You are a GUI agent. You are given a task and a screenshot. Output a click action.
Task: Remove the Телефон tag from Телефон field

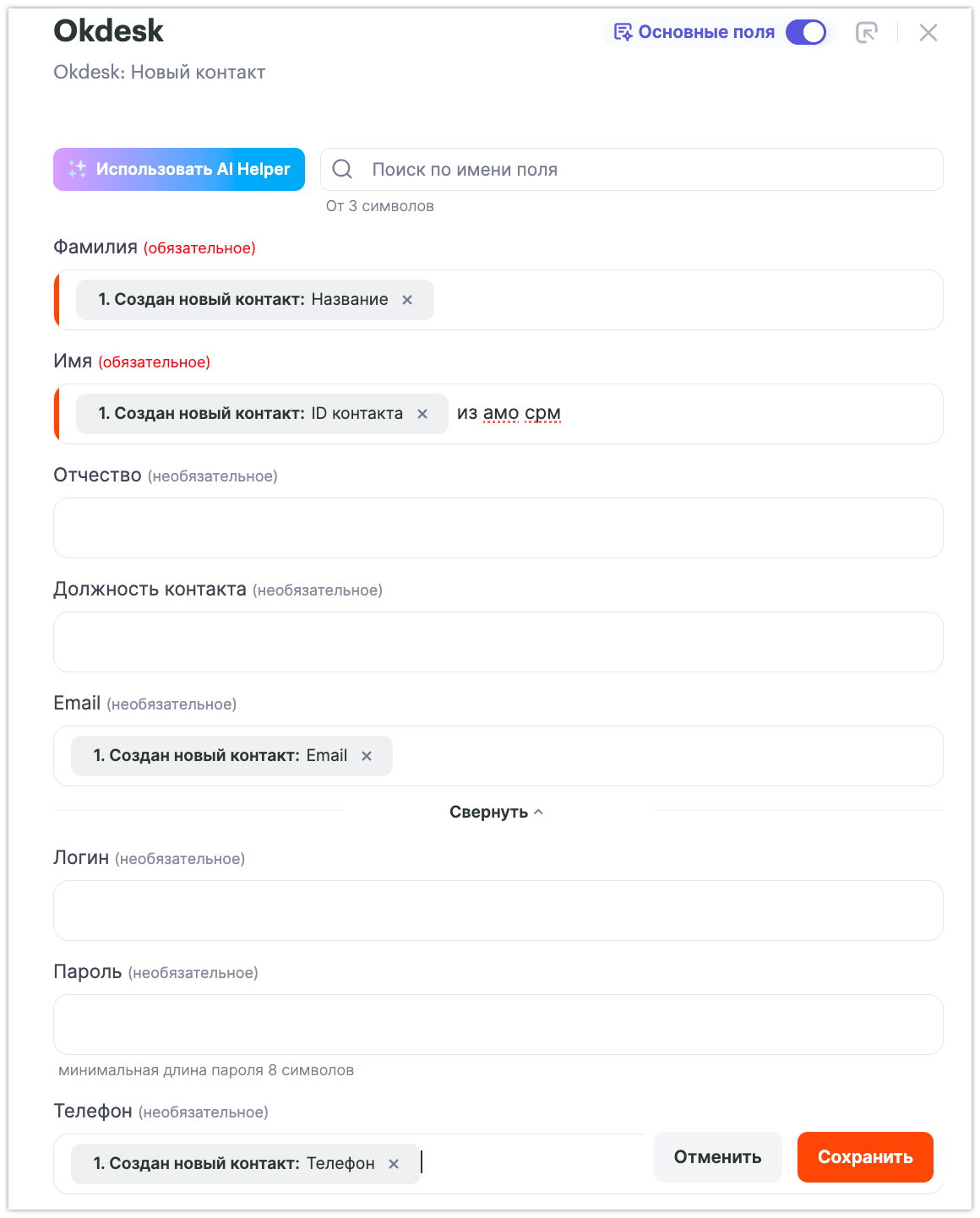394,1164
